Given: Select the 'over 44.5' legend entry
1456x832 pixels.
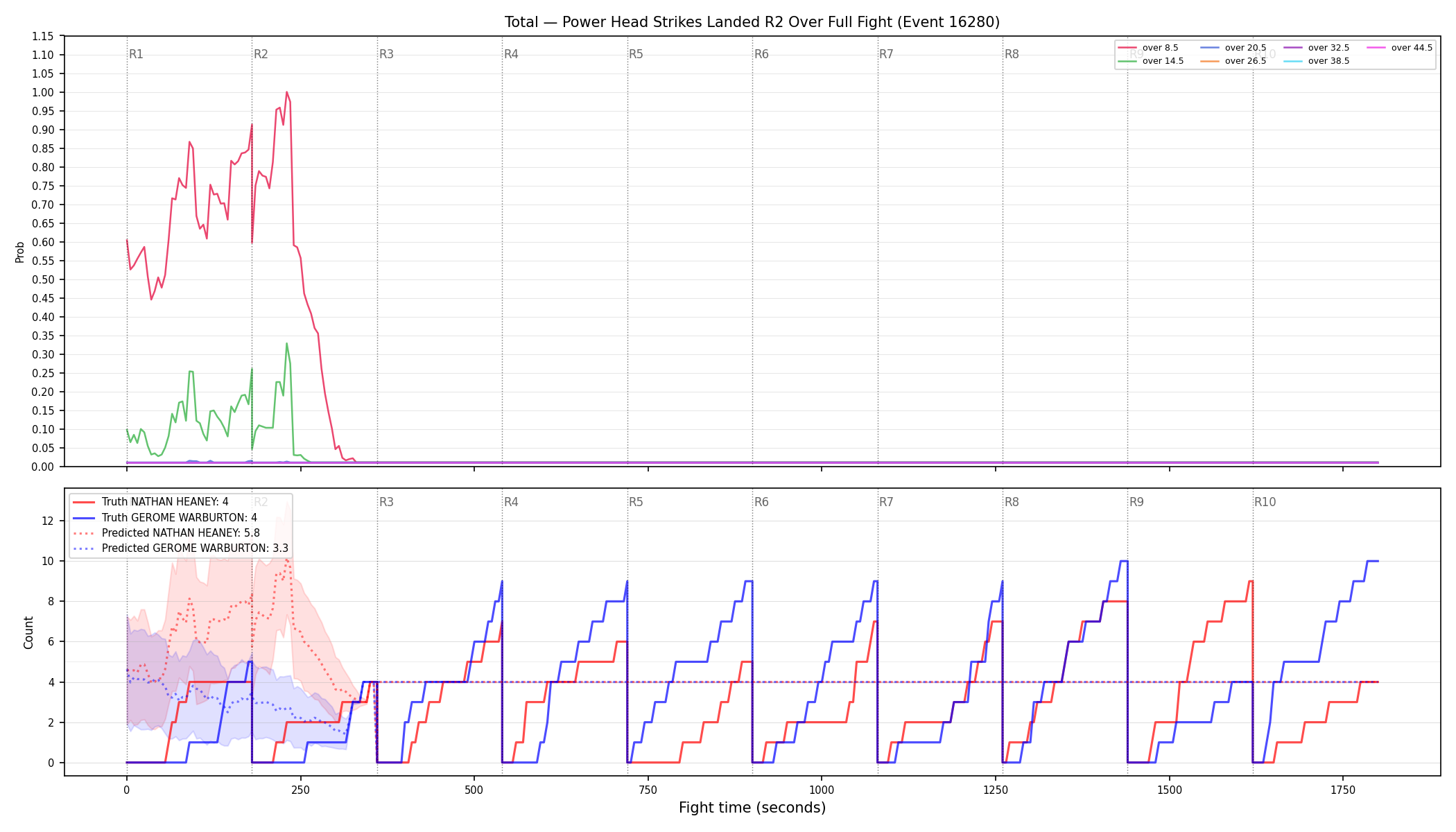Looking at the screenshot, I should pyautogui.click(x=1400, y=48).
